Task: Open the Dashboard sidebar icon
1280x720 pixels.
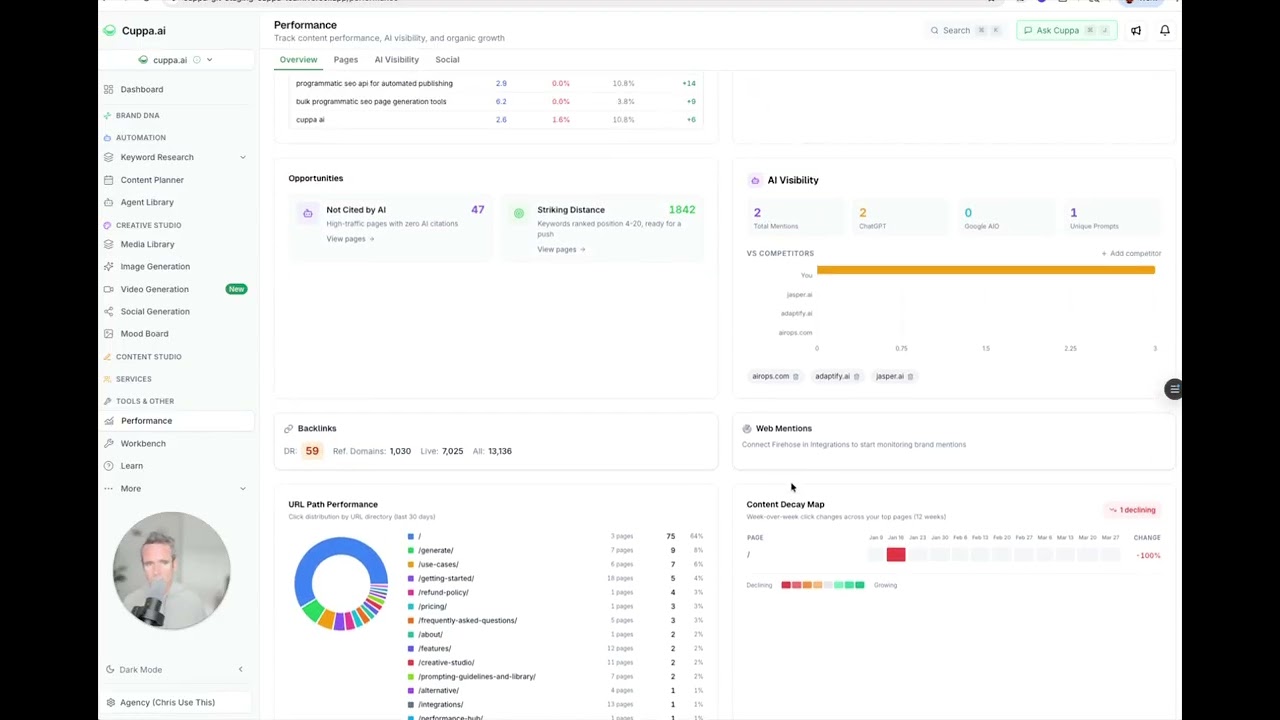Action: pos(109,90)
